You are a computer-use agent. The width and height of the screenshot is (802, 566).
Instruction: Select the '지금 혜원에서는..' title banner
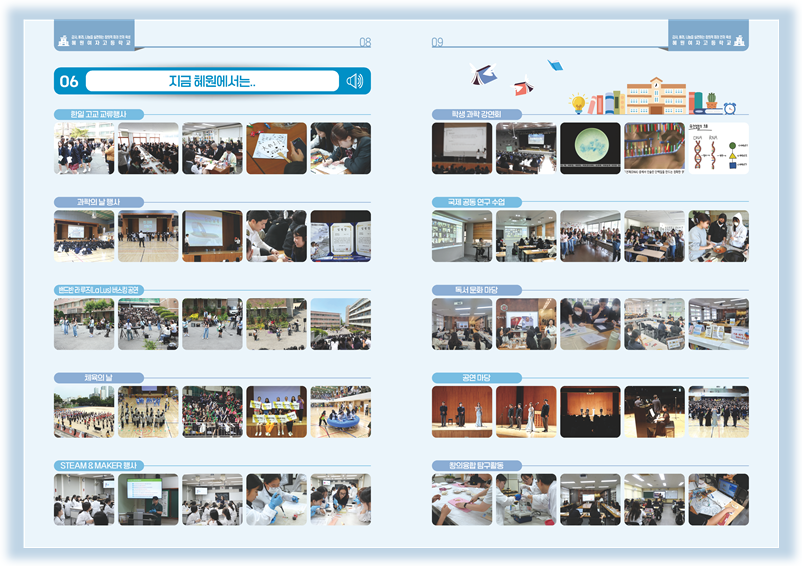[x=212, y=81]
